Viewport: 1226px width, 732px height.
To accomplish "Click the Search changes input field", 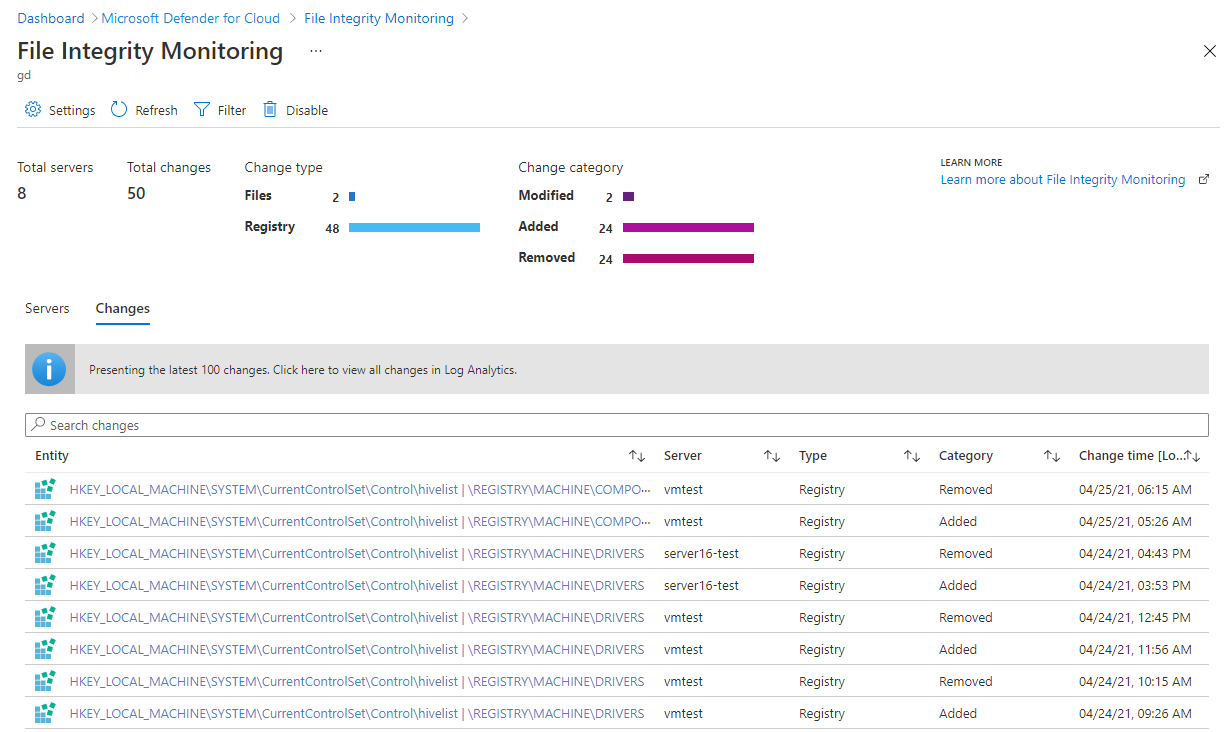I will click(616, 425).
